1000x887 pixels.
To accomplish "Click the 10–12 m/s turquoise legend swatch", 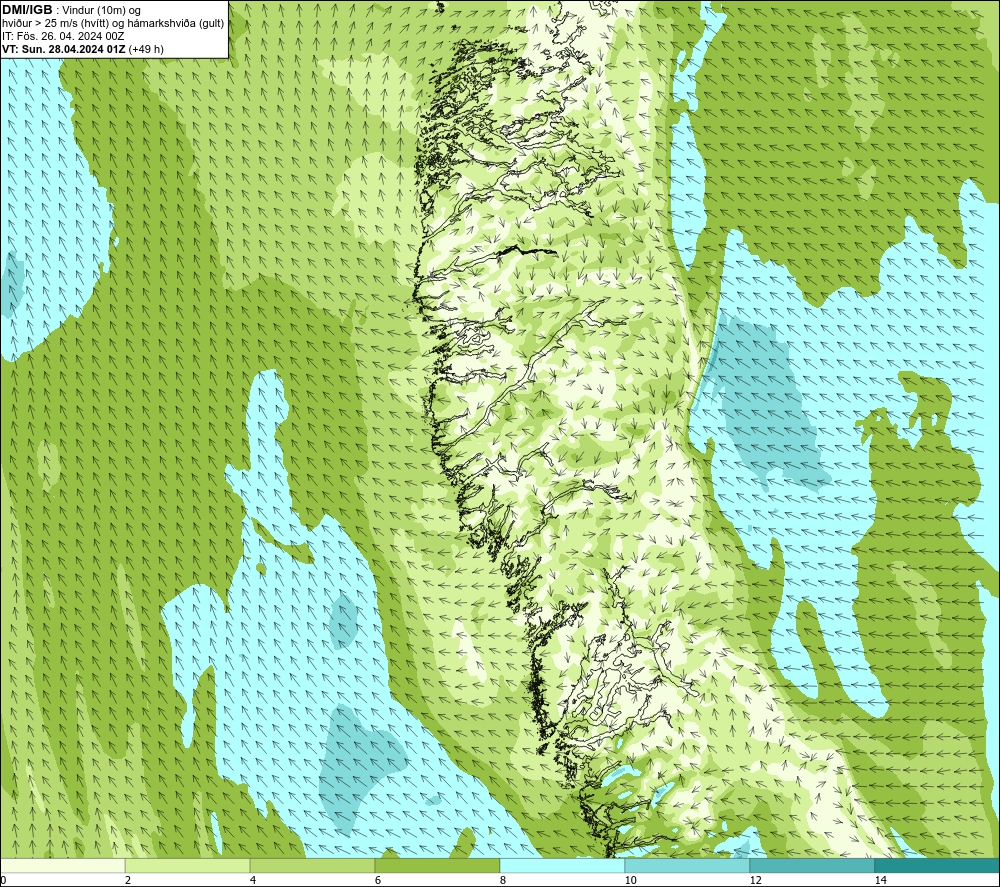I will [x=688, y=865].
